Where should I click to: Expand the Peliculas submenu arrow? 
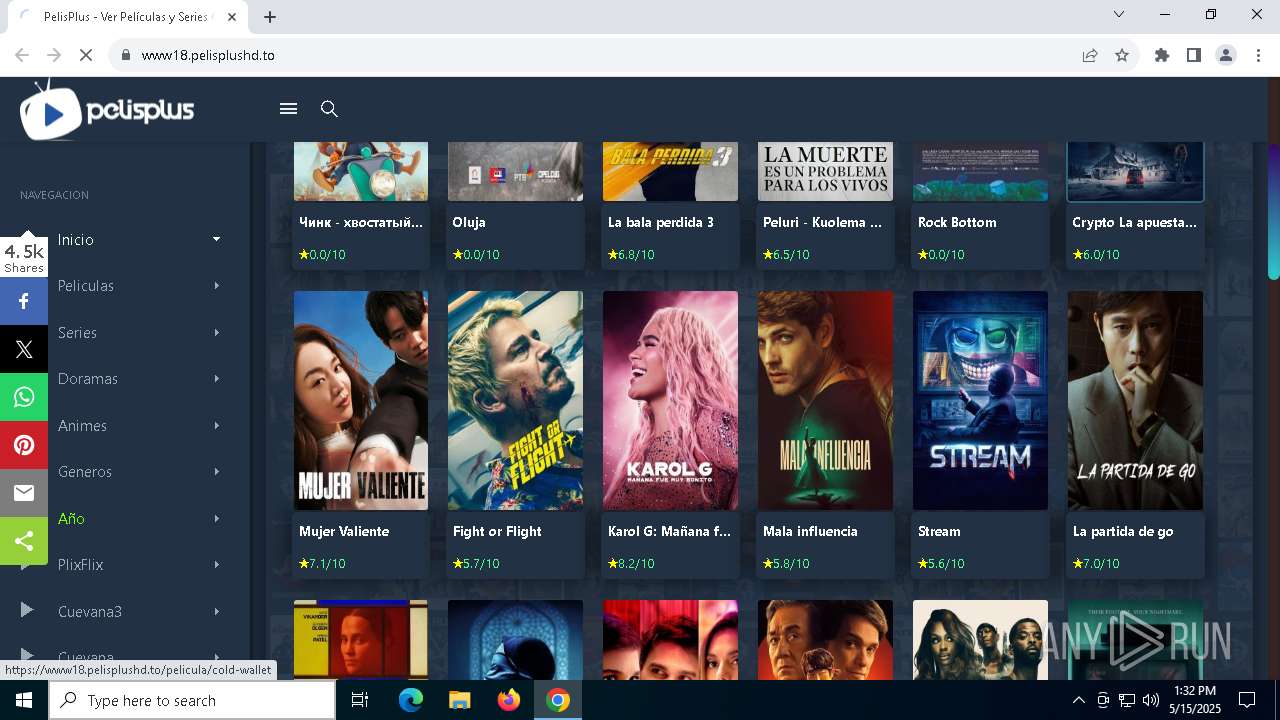[217, 286]
